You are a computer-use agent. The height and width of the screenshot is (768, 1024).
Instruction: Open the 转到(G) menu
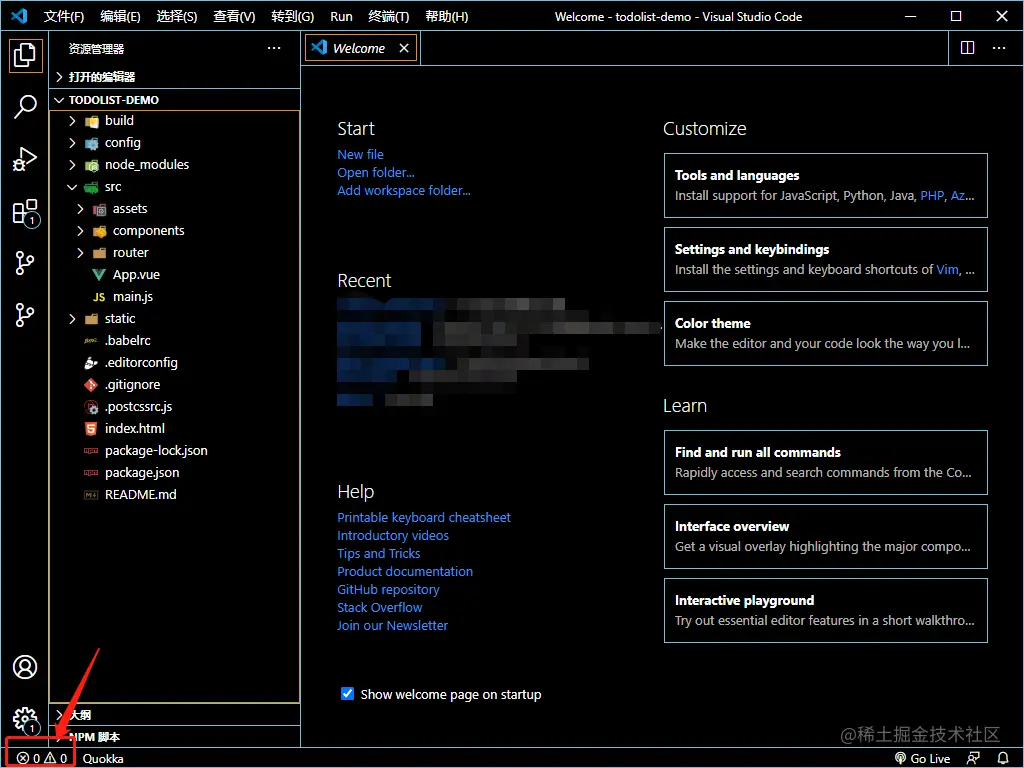coord(293,16)
